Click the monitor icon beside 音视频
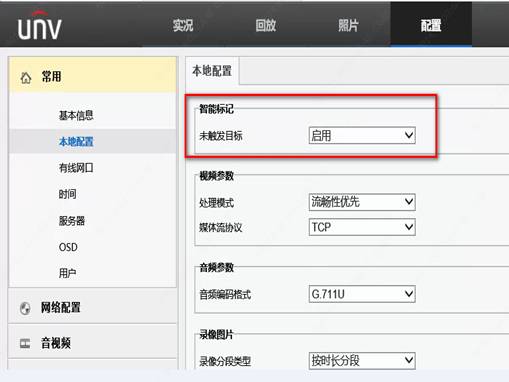This screenshot has width=509, height=382. [25, 343]
